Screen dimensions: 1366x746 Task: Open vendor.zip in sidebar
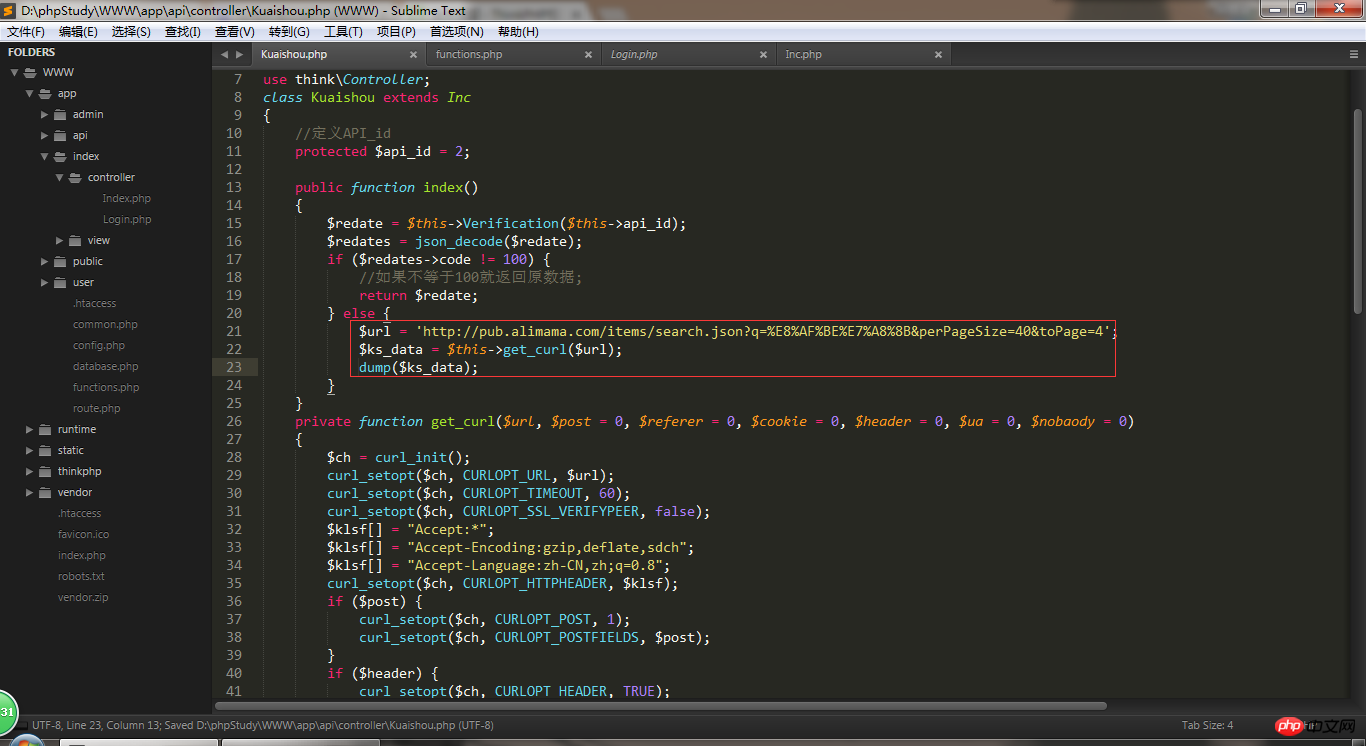pos(83,598)
